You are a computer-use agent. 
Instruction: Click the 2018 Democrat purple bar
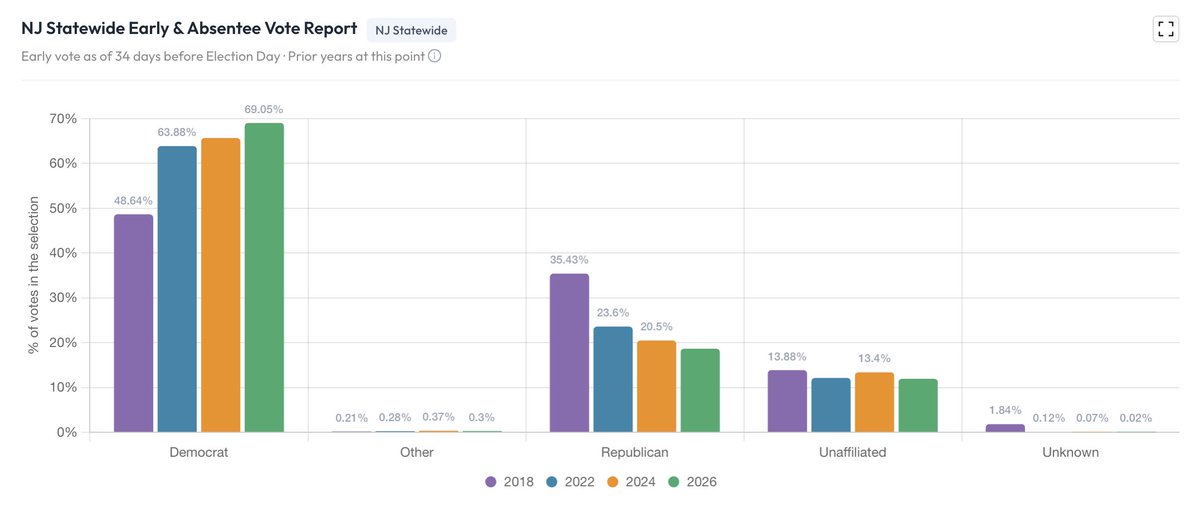(133, 323)
